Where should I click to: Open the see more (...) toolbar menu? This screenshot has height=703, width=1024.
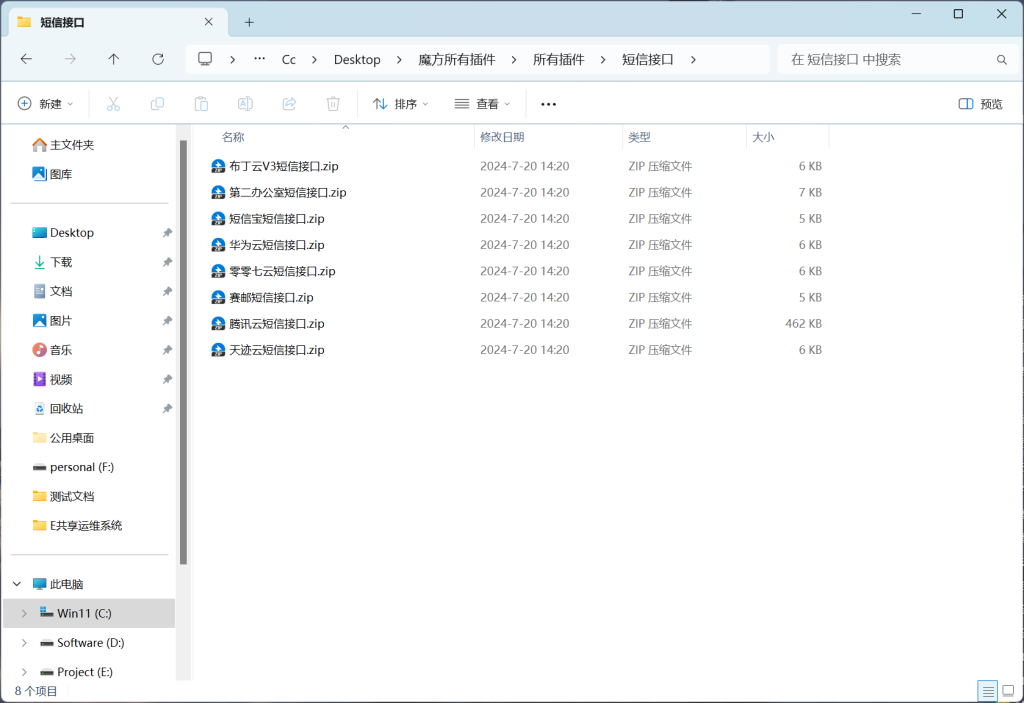(547, 103)
